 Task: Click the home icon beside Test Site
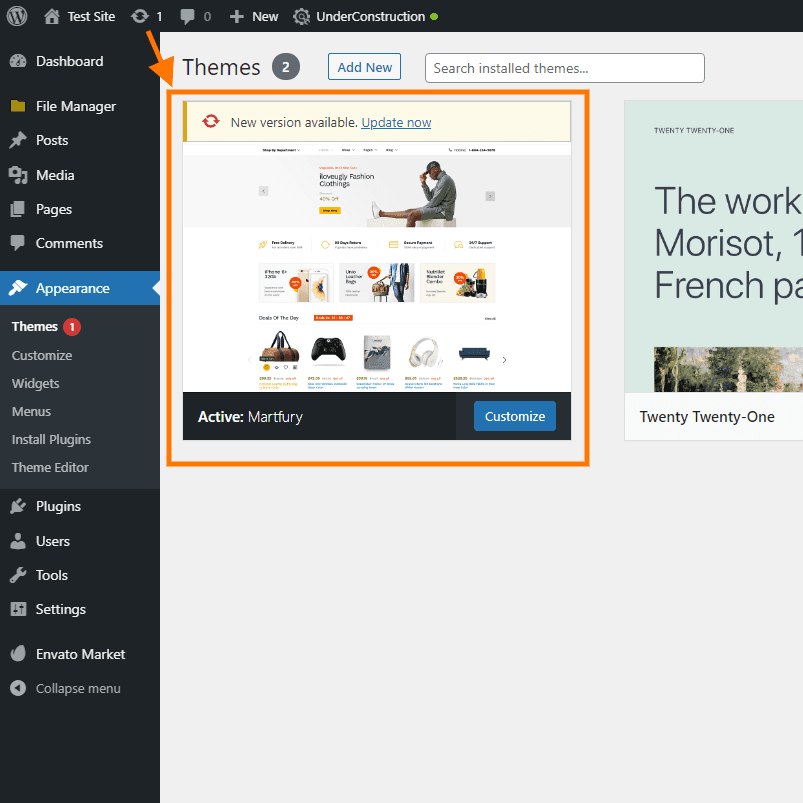point(52,16)
